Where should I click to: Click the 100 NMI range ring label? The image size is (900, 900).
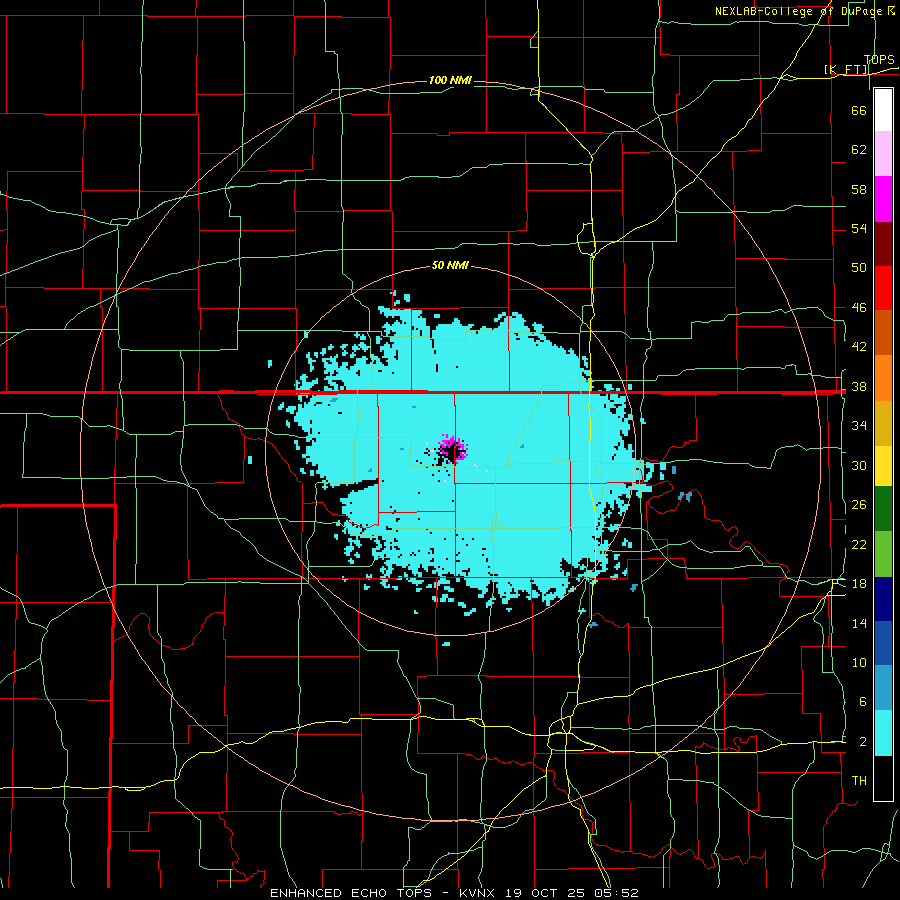450,80
